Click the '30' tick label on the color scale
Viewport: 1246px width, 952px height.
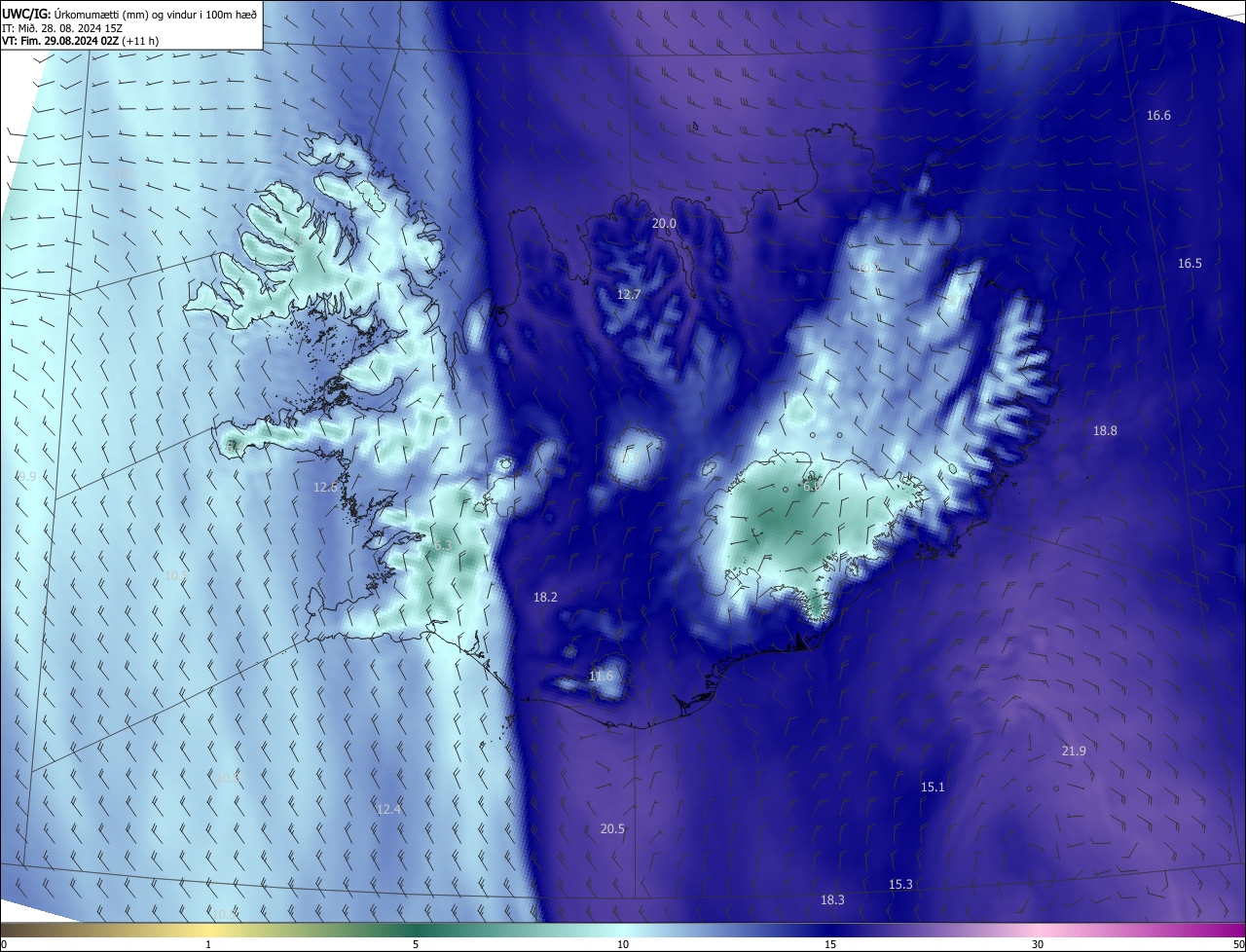1038,945
